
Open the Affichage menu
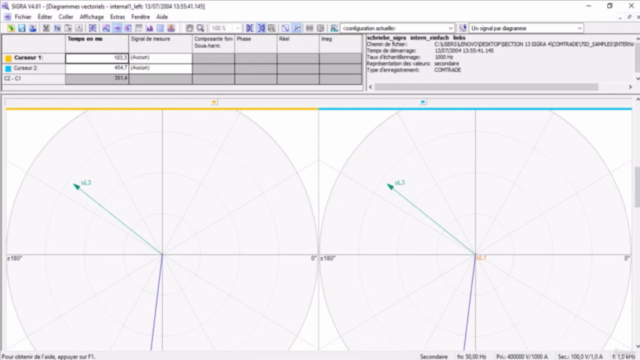point(91,17)
